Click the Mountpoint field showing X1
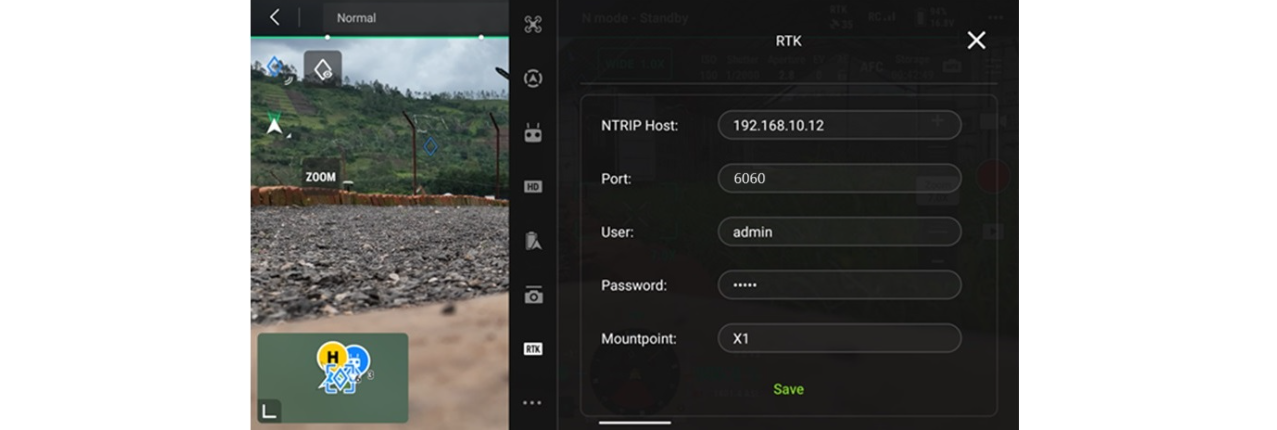The image size is (1277, 430). pyautogui.click(x=839, y=338)
